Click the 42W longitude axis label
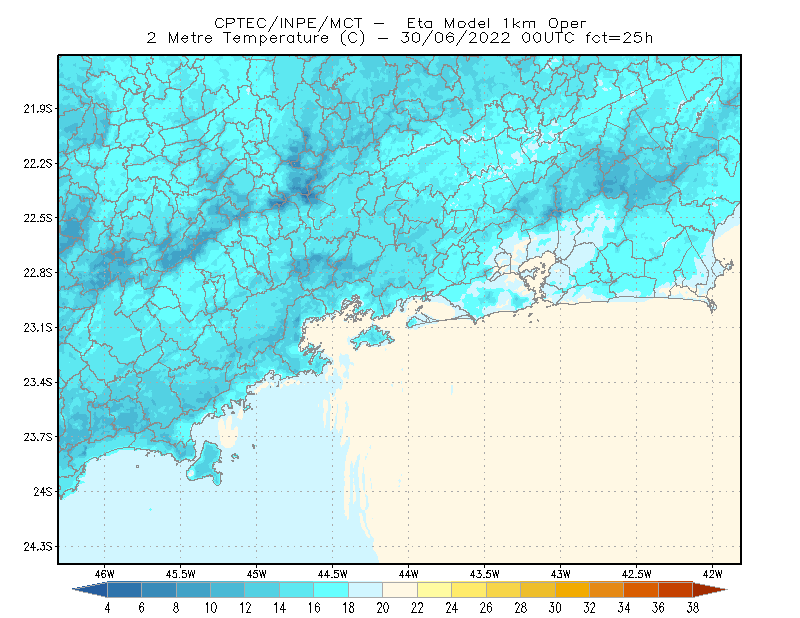The width and height of the screenshot is (800, 618). coord(712,574)
